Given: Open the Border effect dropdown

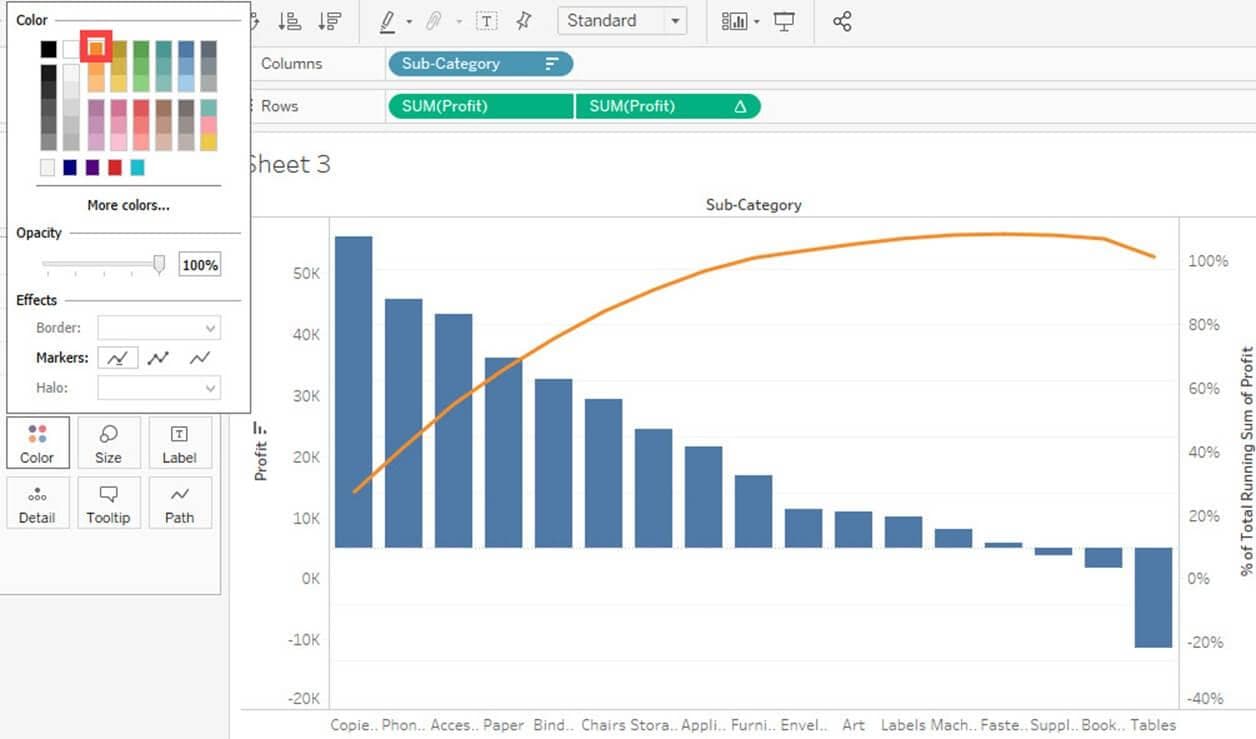Looking at the screenshot, I should 158,327.
